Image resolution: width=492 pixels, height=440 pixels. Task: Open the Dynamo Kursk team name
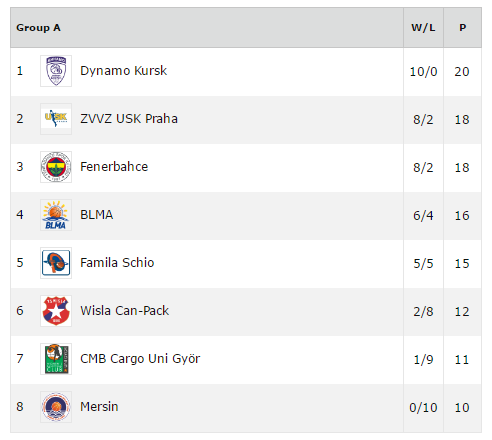[x=123, y=71]
